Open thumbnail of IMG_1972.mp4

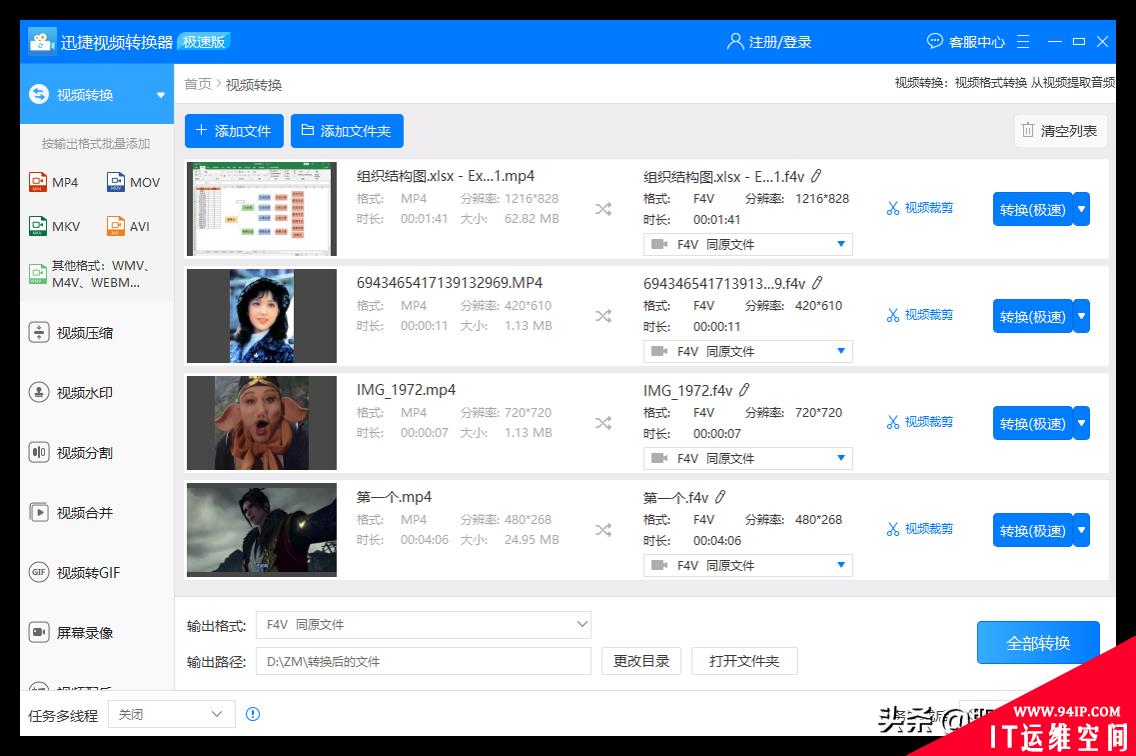[262, 423]
